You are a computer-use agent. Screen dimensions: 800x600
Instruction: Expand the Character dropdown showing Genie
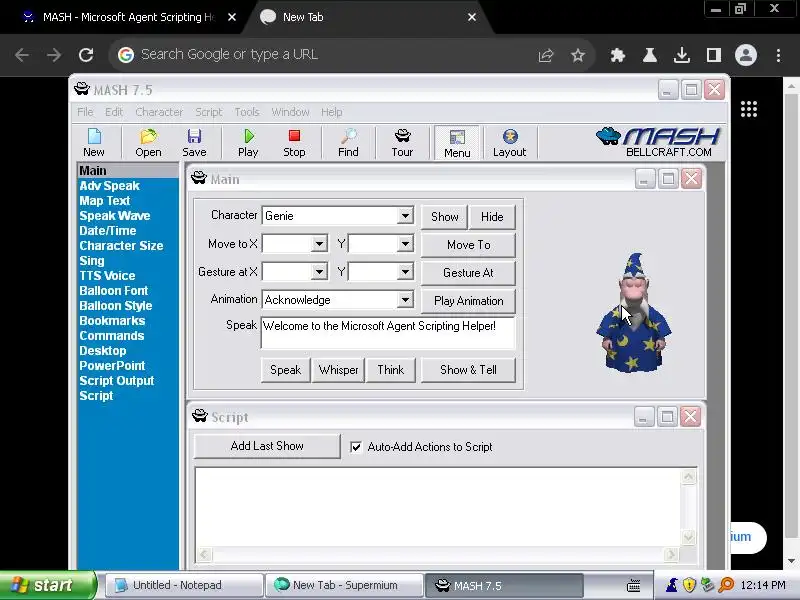tap(405, 216)
